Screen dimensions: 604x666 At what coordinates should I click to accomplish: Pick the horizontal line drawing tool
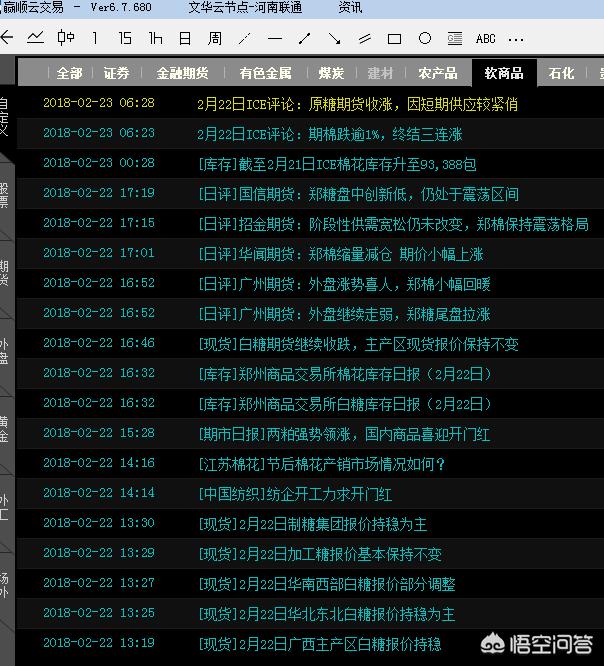(275, 39)
